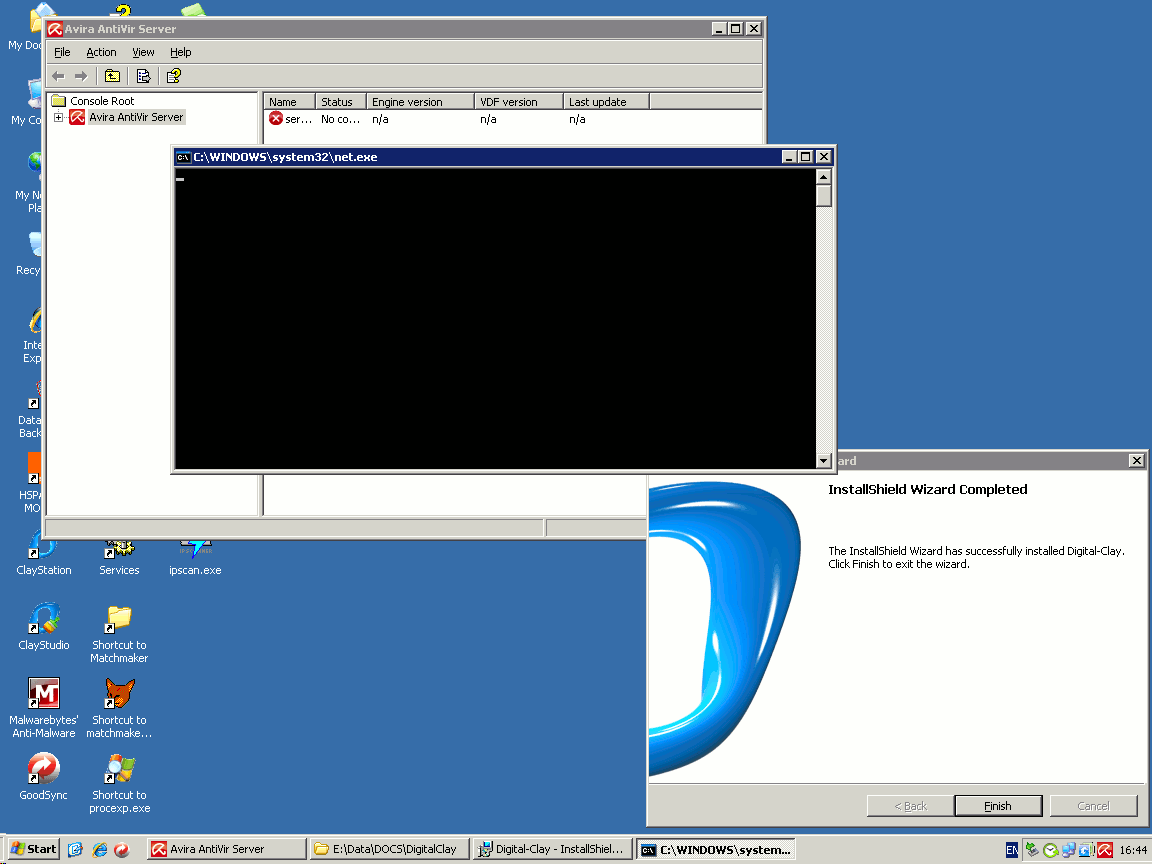
Task: Click the EN language indicator in tray
Action: click(x=1012, y=850)
